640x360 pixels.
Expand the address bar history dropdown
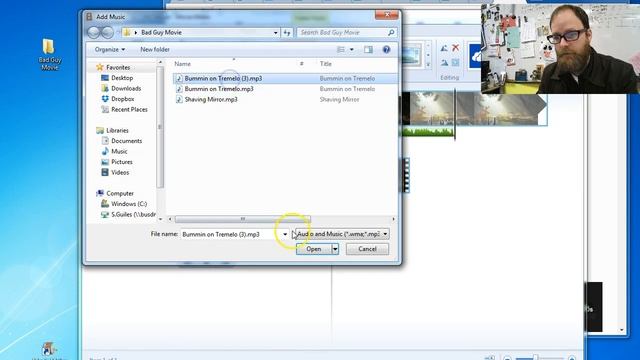click(276, 32)
